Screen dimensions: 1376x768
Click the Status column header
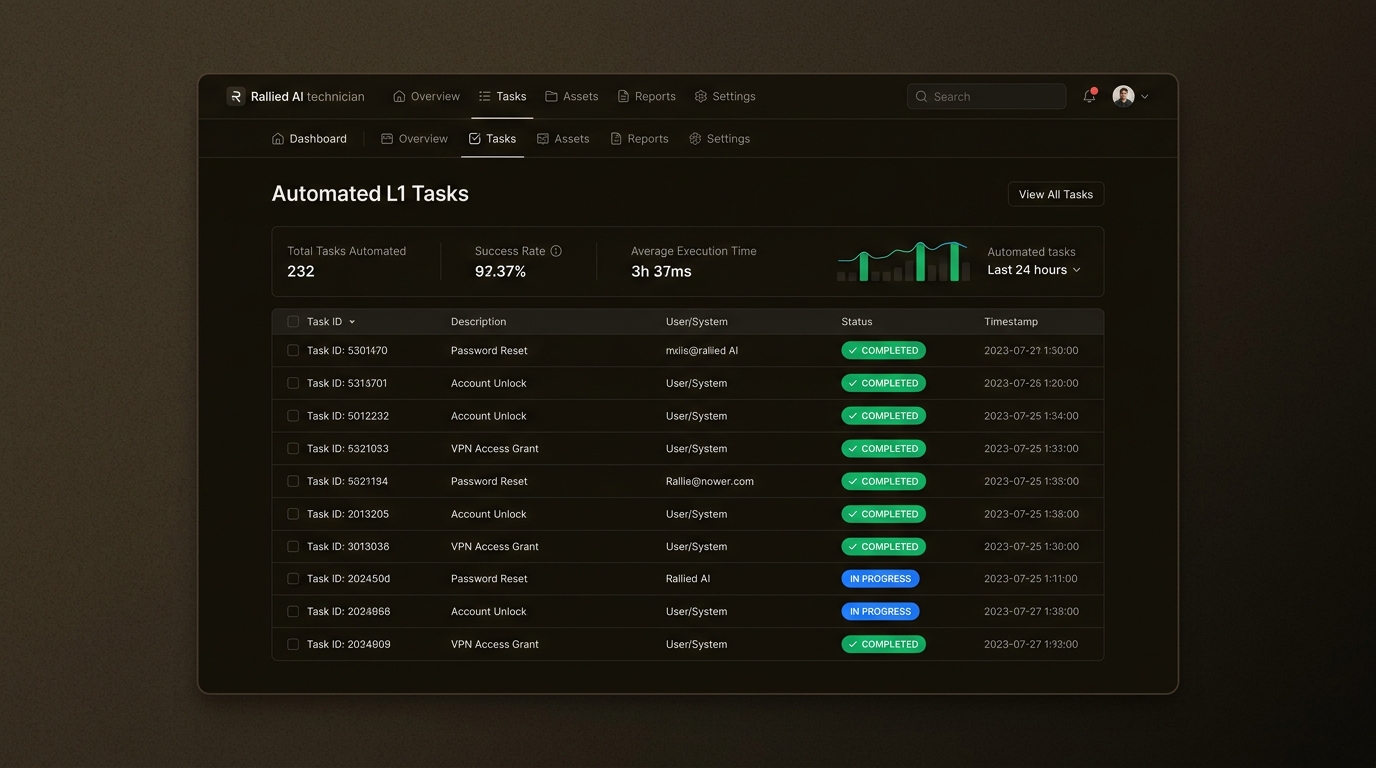857,322
